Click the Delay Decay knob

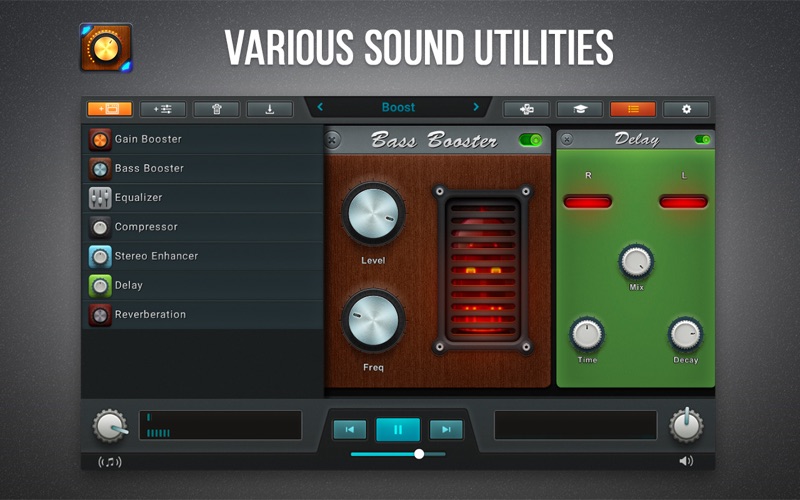point(685,334)
